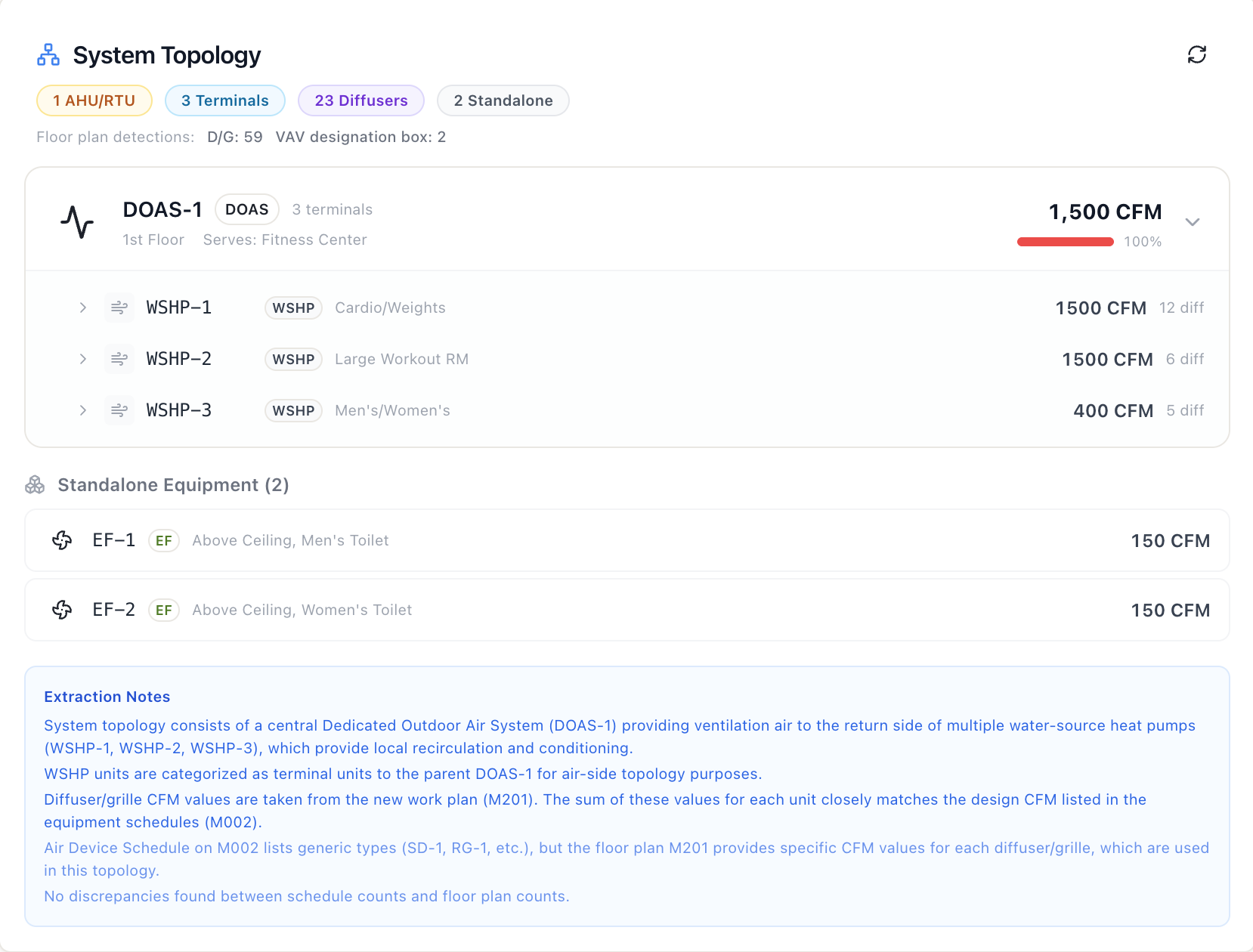Expand the WSHP-2 terminal row
The width and height of the screenshot is (1253, 952).
click(82, 359)
